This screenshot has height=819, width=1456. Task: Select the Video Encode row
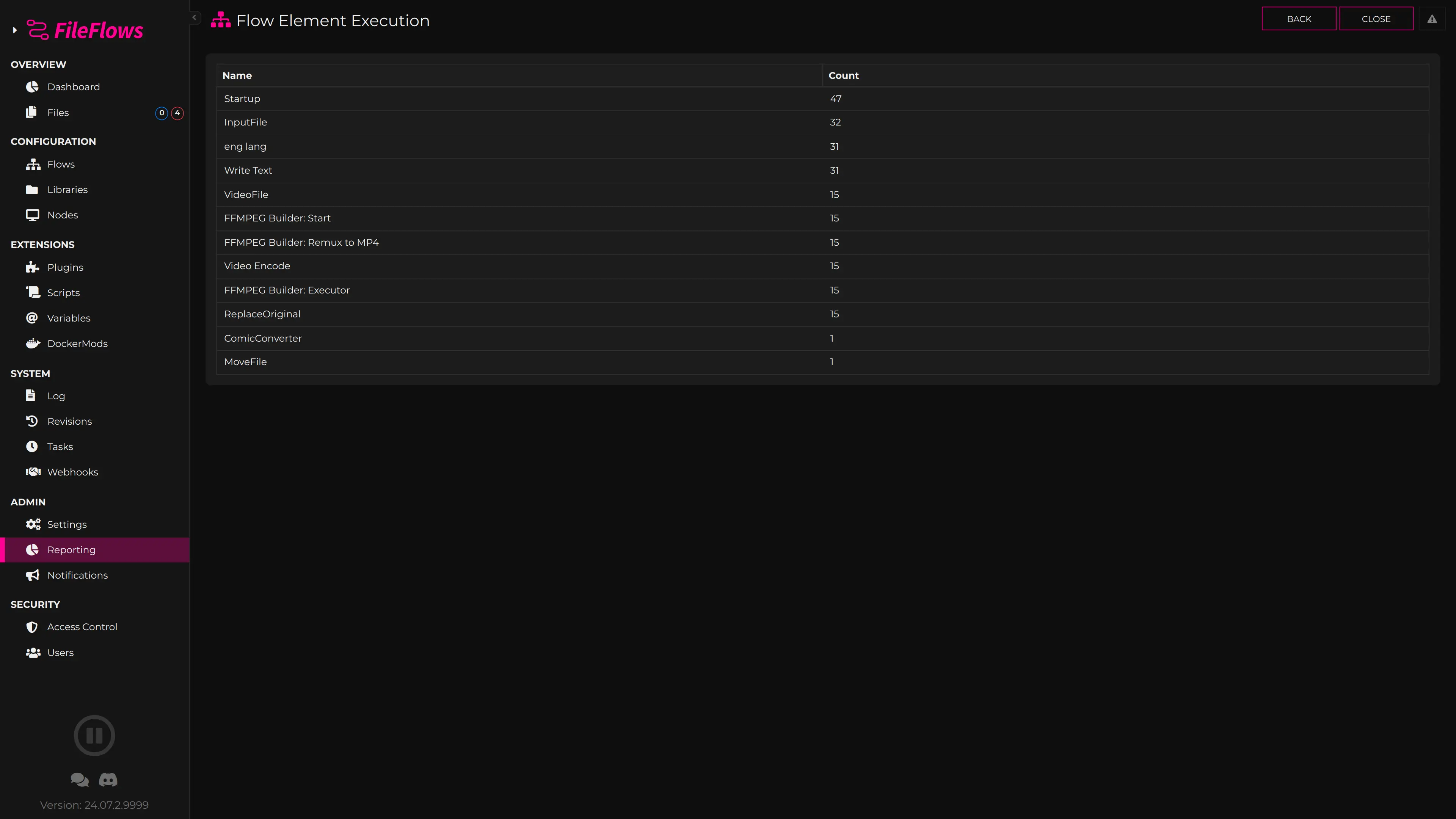coord(822,266)
